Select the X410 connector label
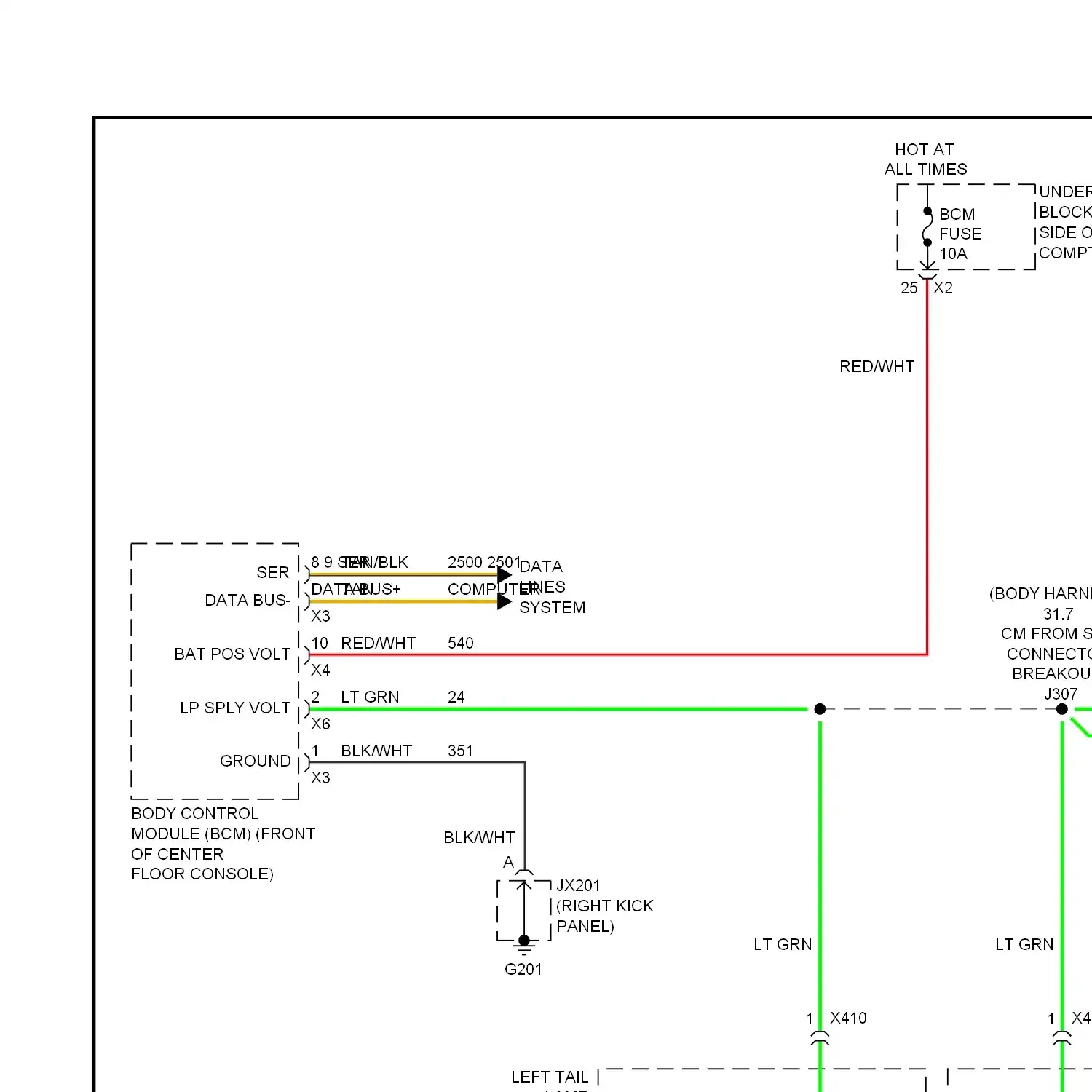Image resolution: width=1092 pixels, height=1092 pixels. click(x=848, y=1018)
